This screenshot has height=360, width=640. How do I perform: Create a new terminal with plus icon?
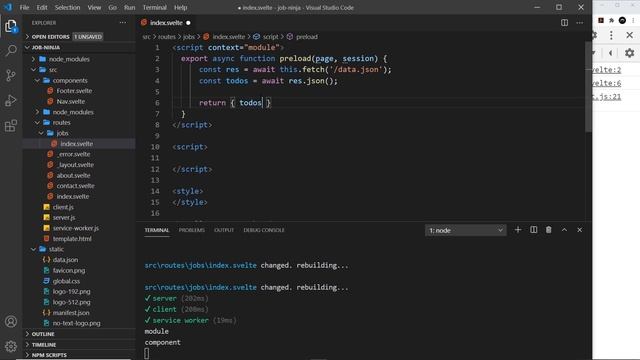pyautogui.click(x=518, y=230)
